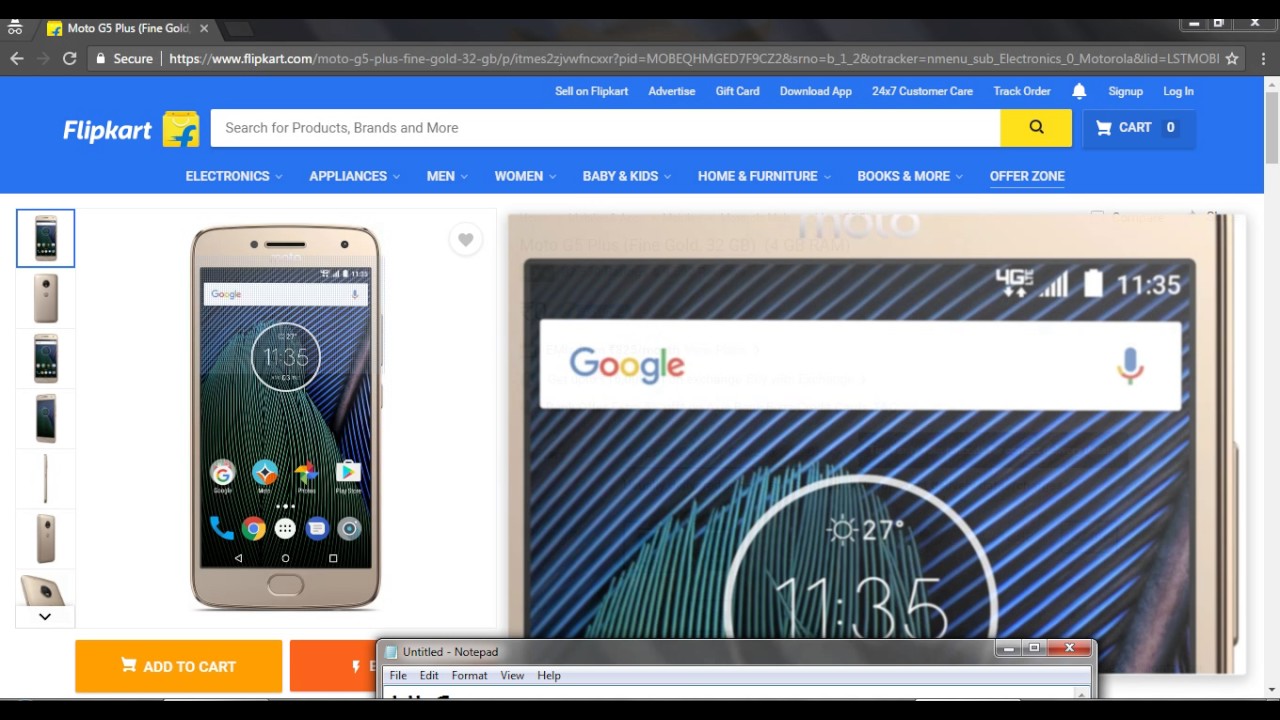Viewport: 1280px width, 720px height.
Task: Select second back-view phone thumbnail
Action: [x=45, y=298]
